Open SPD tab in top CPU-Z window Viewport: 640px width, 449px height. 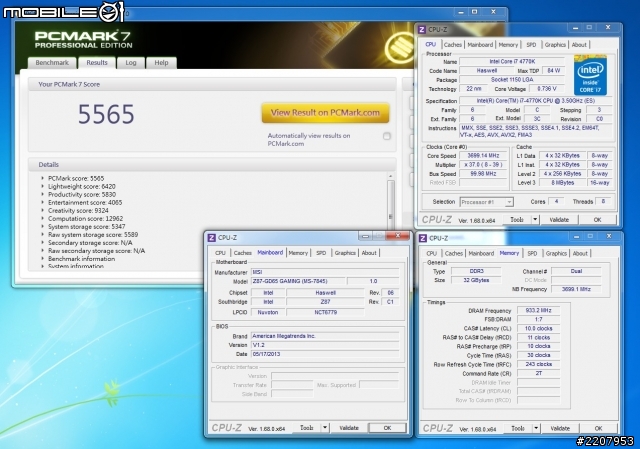tap(531, 45)
